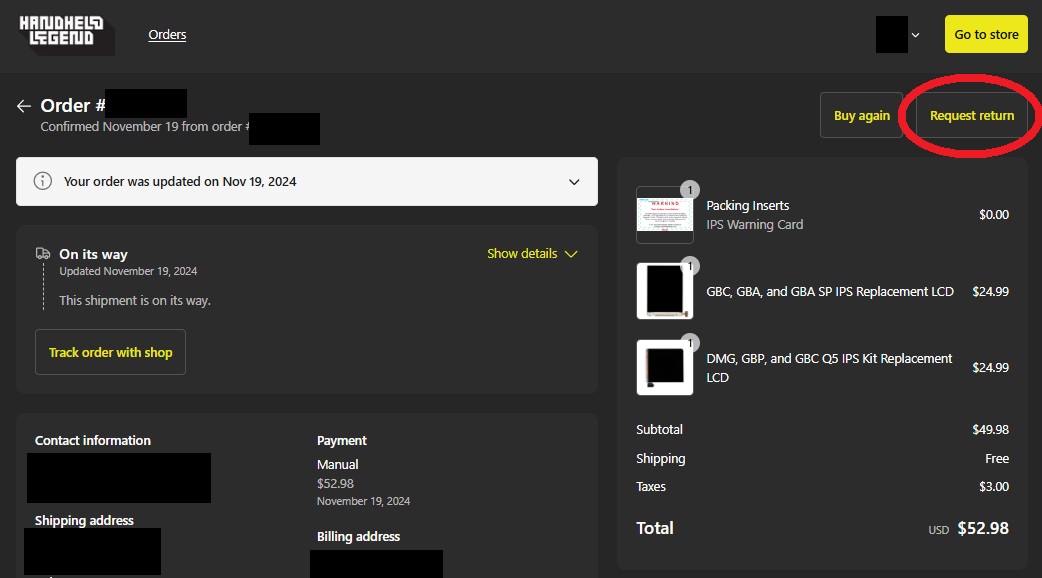Open GBC, GBA, GBA SP IPS LCD thumbnail
Viewport: 1042px width, 578px height.
pos(665,291)
